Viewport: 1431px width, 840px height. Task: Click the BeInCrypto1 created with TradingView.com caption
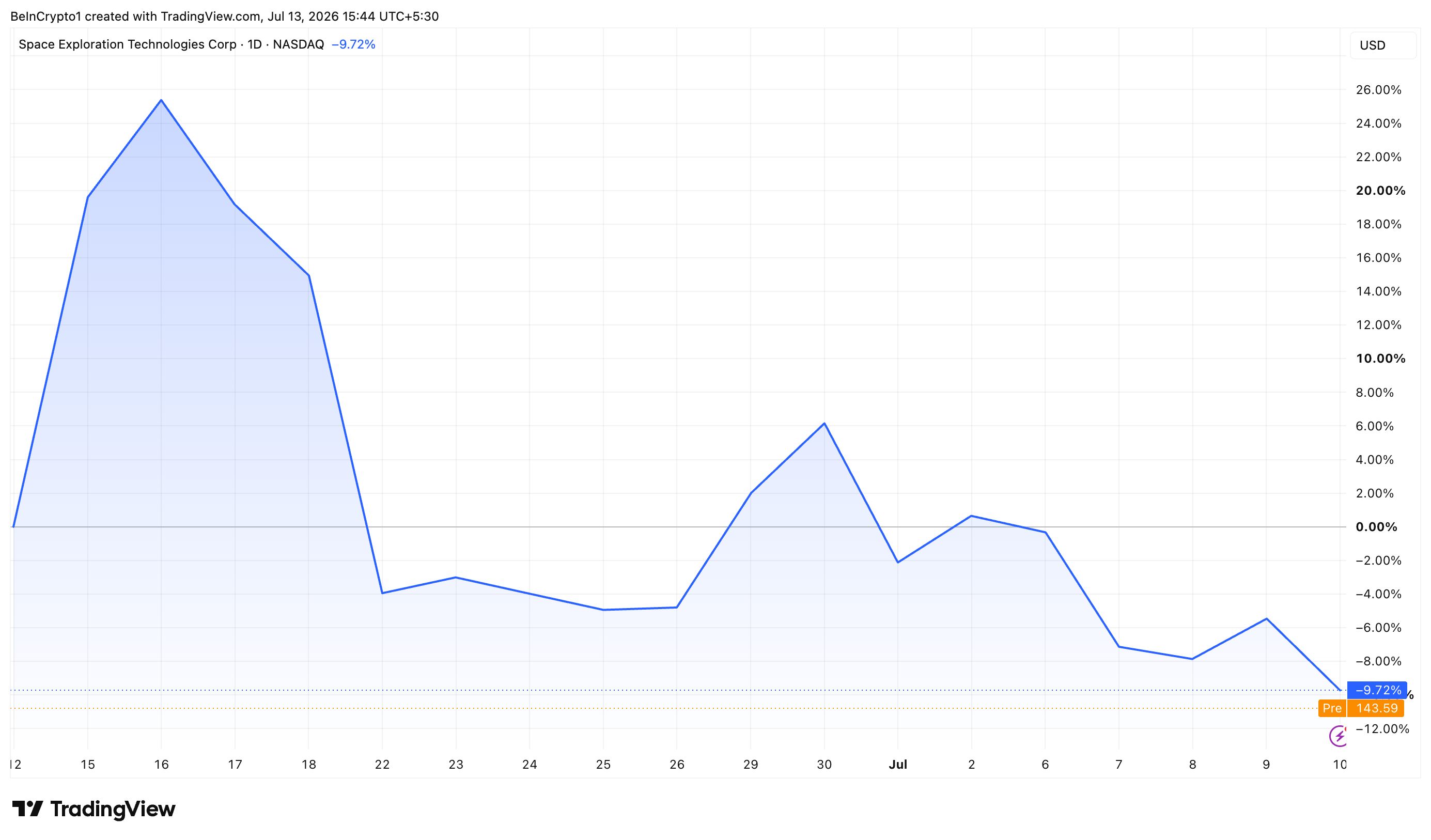click(x=224, y=17)
